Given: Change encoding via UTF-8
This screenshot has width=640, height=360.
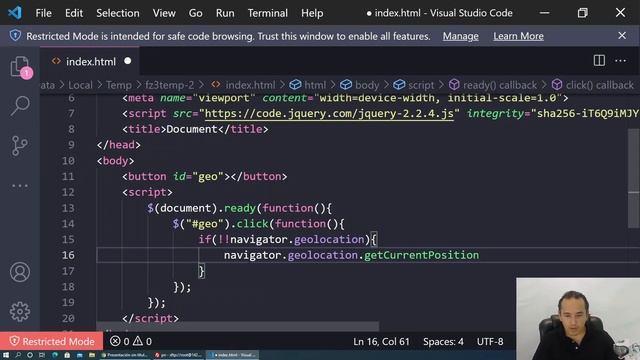Looking at the screenshot, I should [x=490, y=341].
